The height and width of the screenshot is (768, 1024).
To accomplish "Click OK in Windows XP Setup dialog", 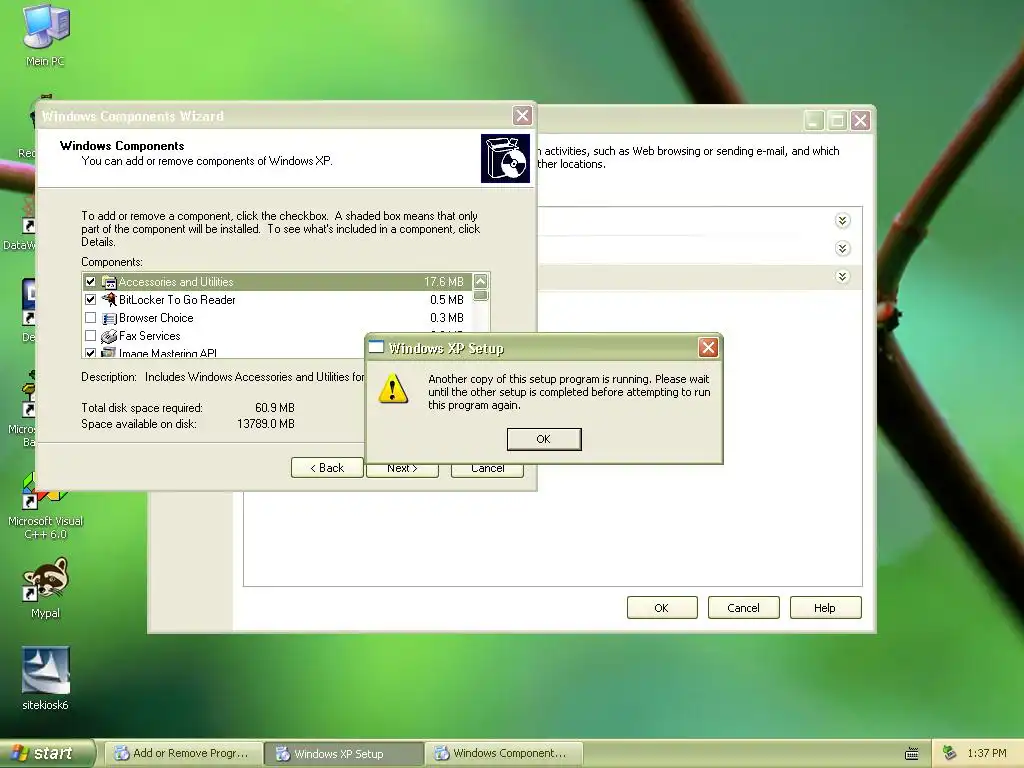I will click(543, 439).
